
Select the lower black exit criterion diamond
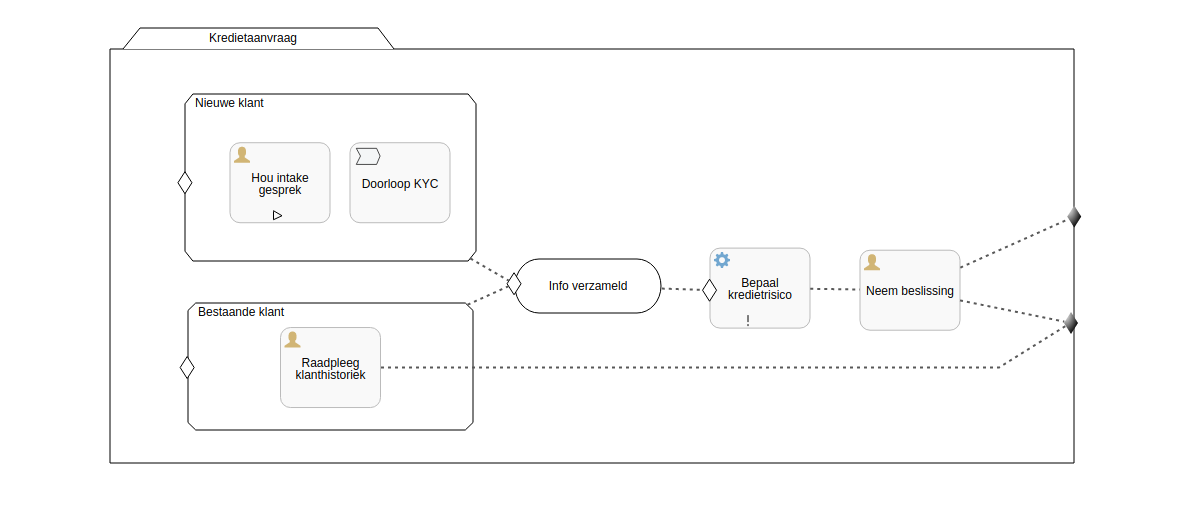pos(1071,323)
